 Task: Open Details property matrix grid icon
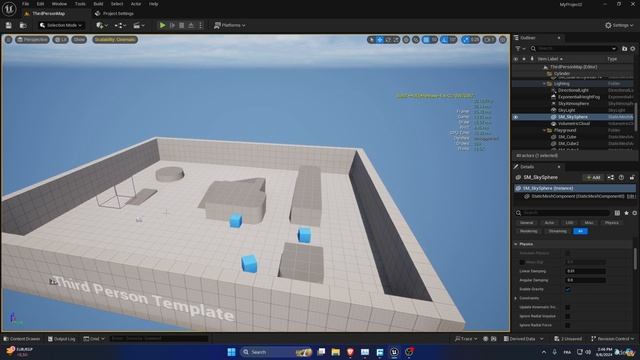(617, 213)
